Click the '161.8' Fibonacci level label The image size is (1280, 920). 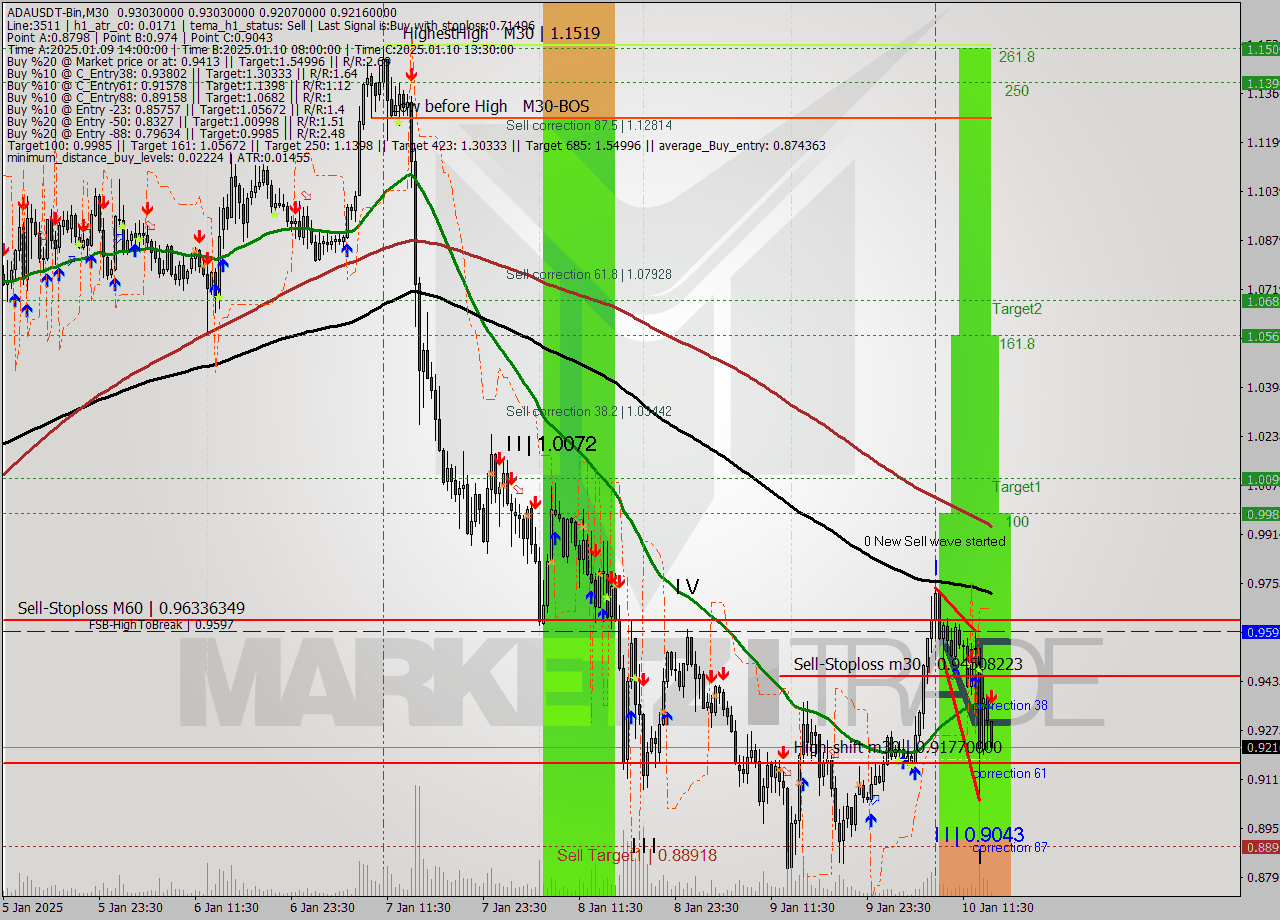(x=1017, y=344)
